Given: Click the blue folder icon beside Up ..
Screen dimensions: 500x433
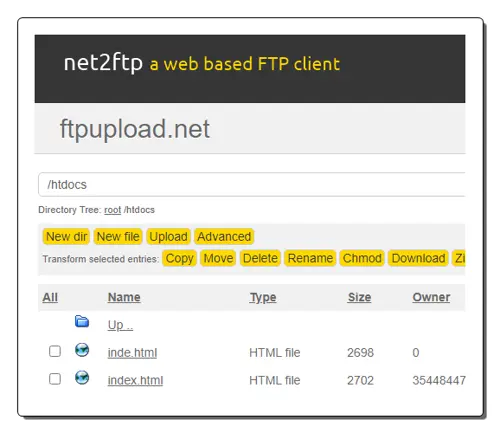Looking at the screenshot, I should (x=82, y=321).
